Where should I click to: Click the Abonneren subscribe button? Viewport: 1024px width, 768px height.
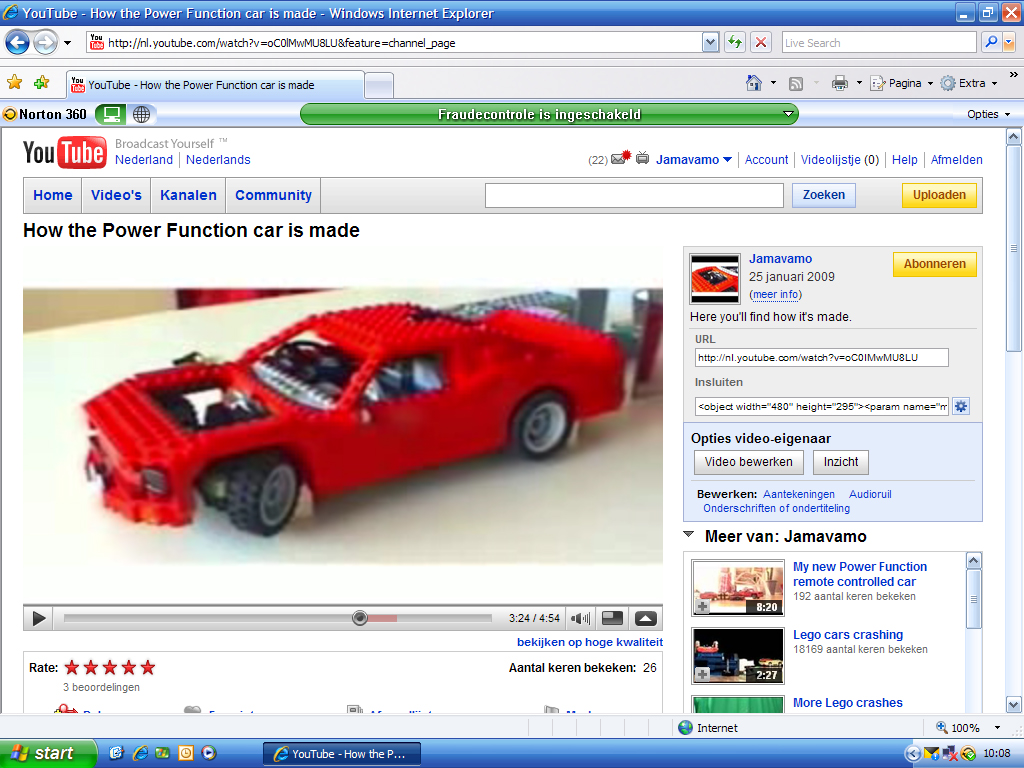(x=935, y=264)
